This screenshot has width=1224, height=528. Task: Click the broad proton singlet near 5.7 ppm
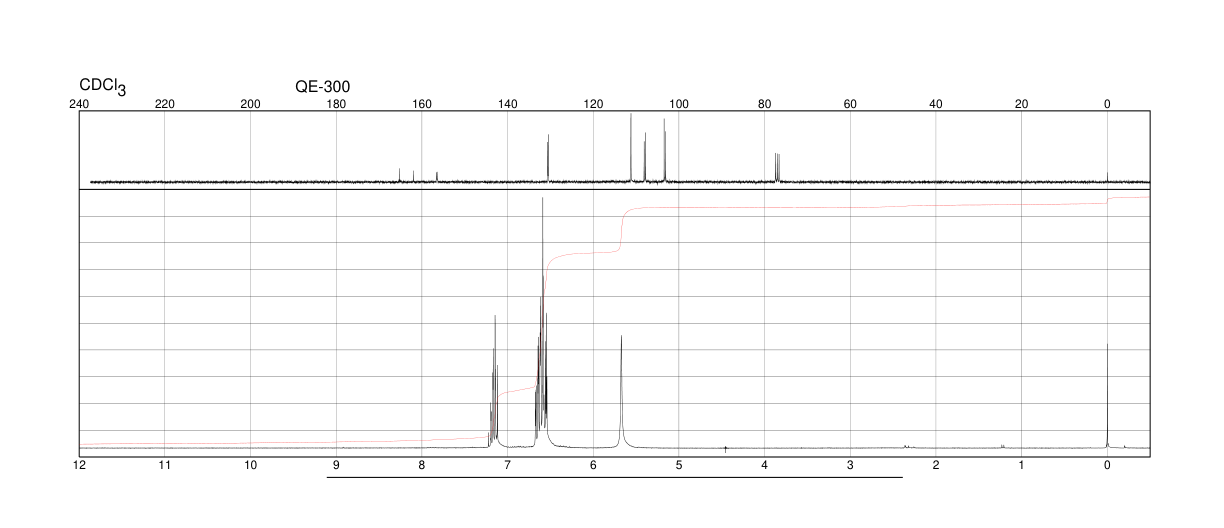click(622, 391)
